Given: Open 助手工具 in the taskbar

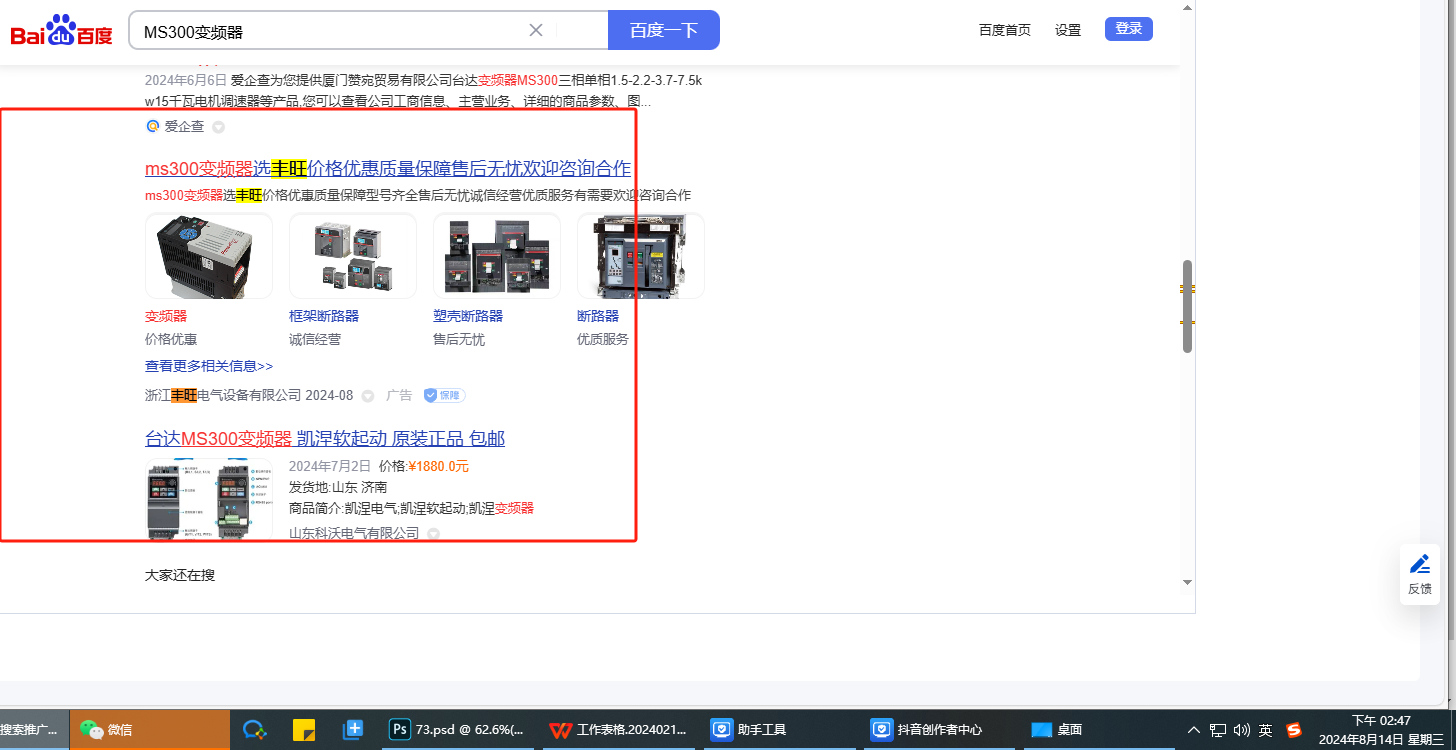Looking at the screenshot, I should click(x=780, y=730).
